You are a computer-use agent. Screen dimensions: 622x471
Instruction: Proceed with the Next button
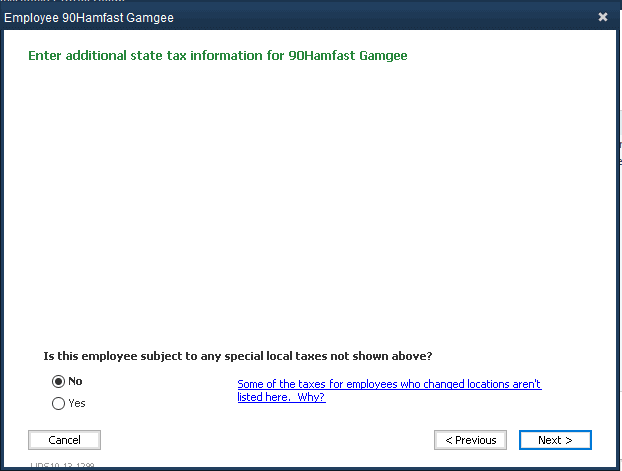click(555, 440)
